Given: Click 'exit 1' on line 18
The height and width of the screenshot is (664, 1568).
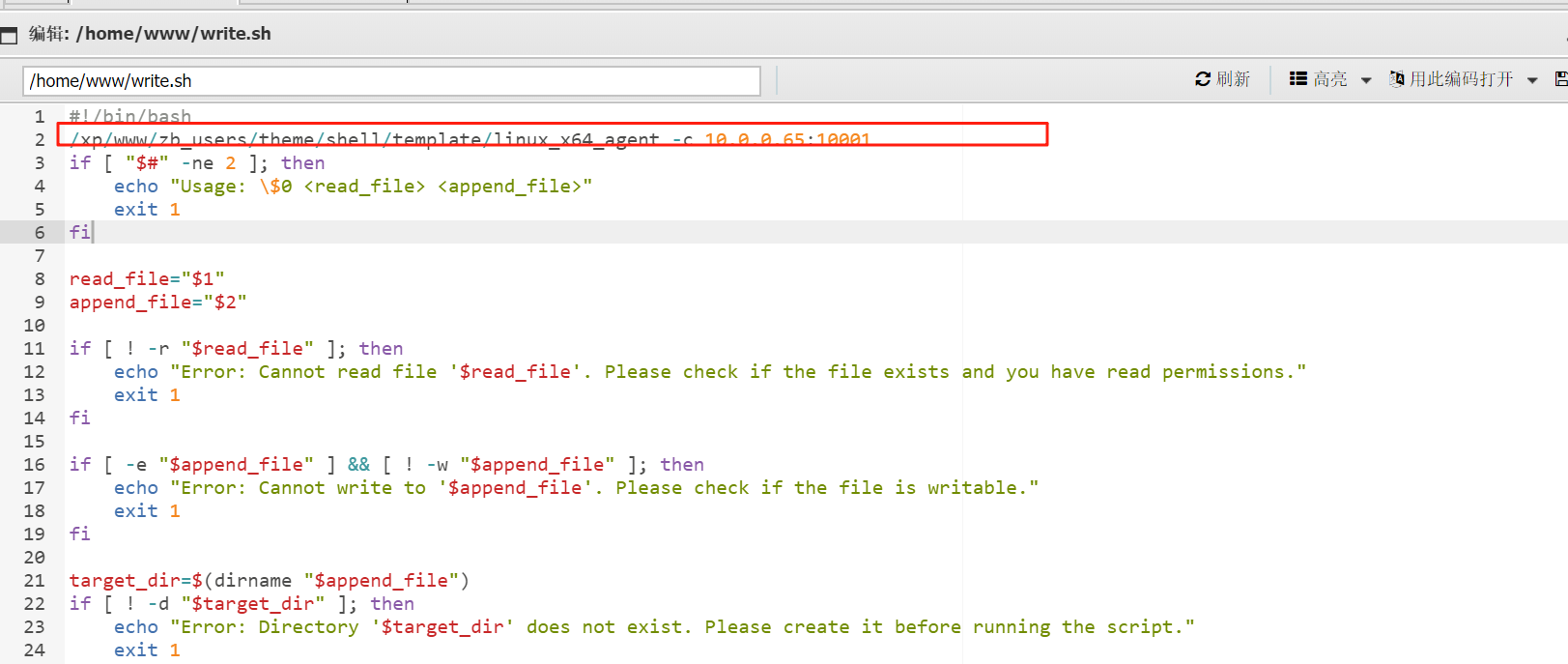Looking at the screenshot, I should [147, 510].
